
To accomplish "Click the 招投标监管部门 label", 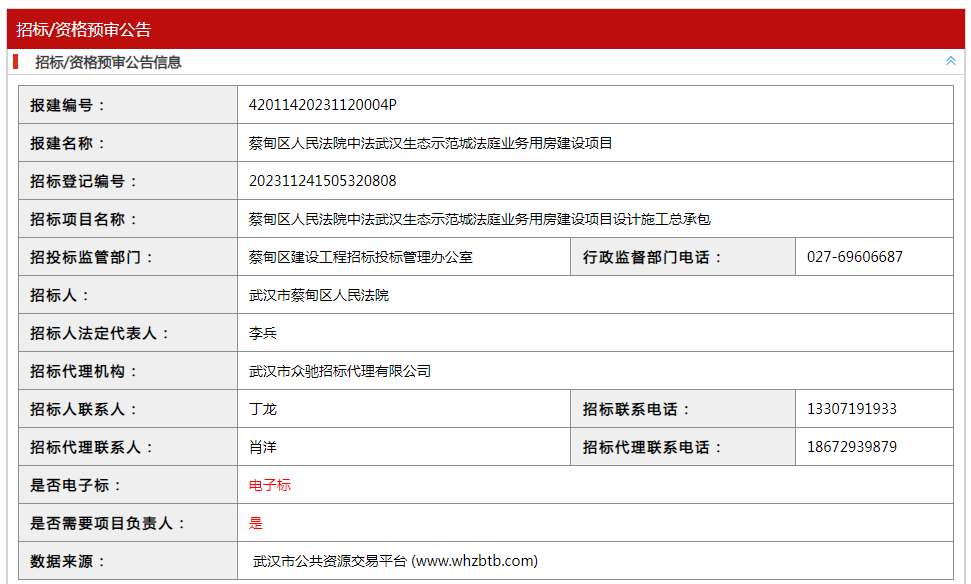I will tap(91, 257).
